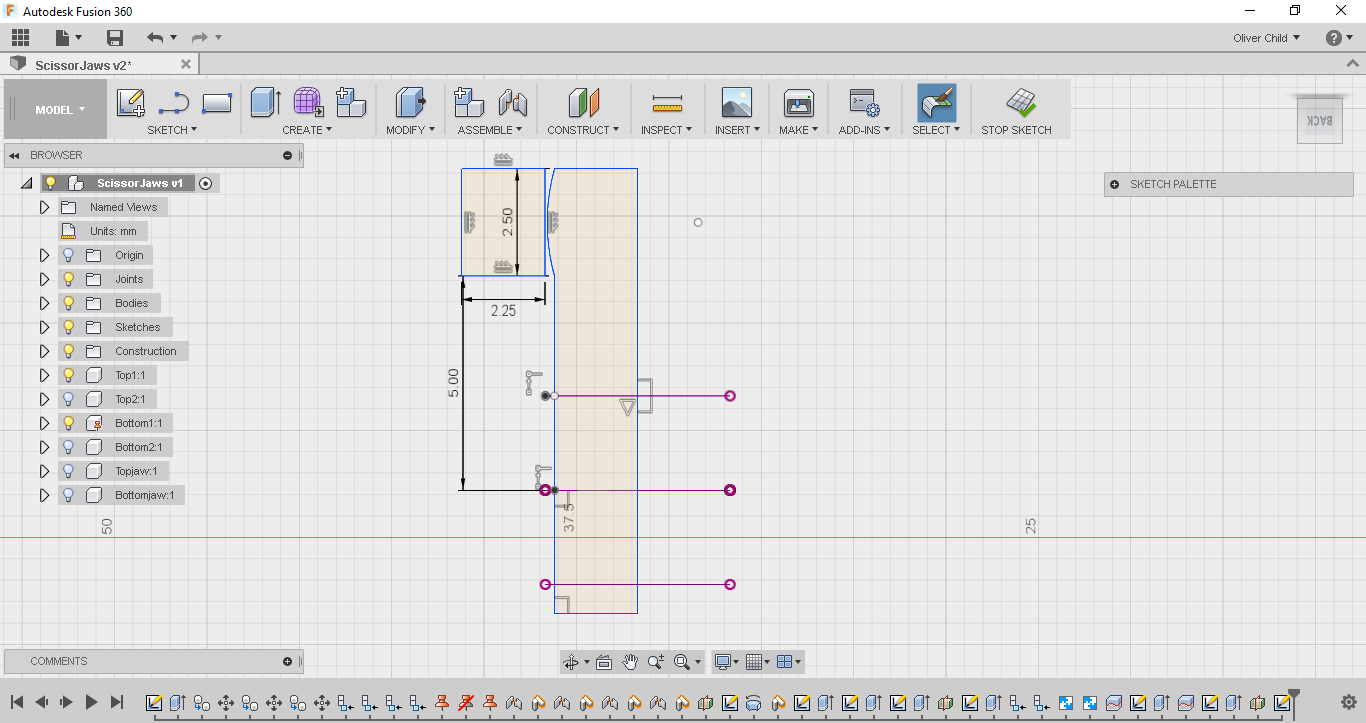The width and height of the screenshot is (1366, 723).
Task: Select the Pan hand tool
Action: click(630, 662)
